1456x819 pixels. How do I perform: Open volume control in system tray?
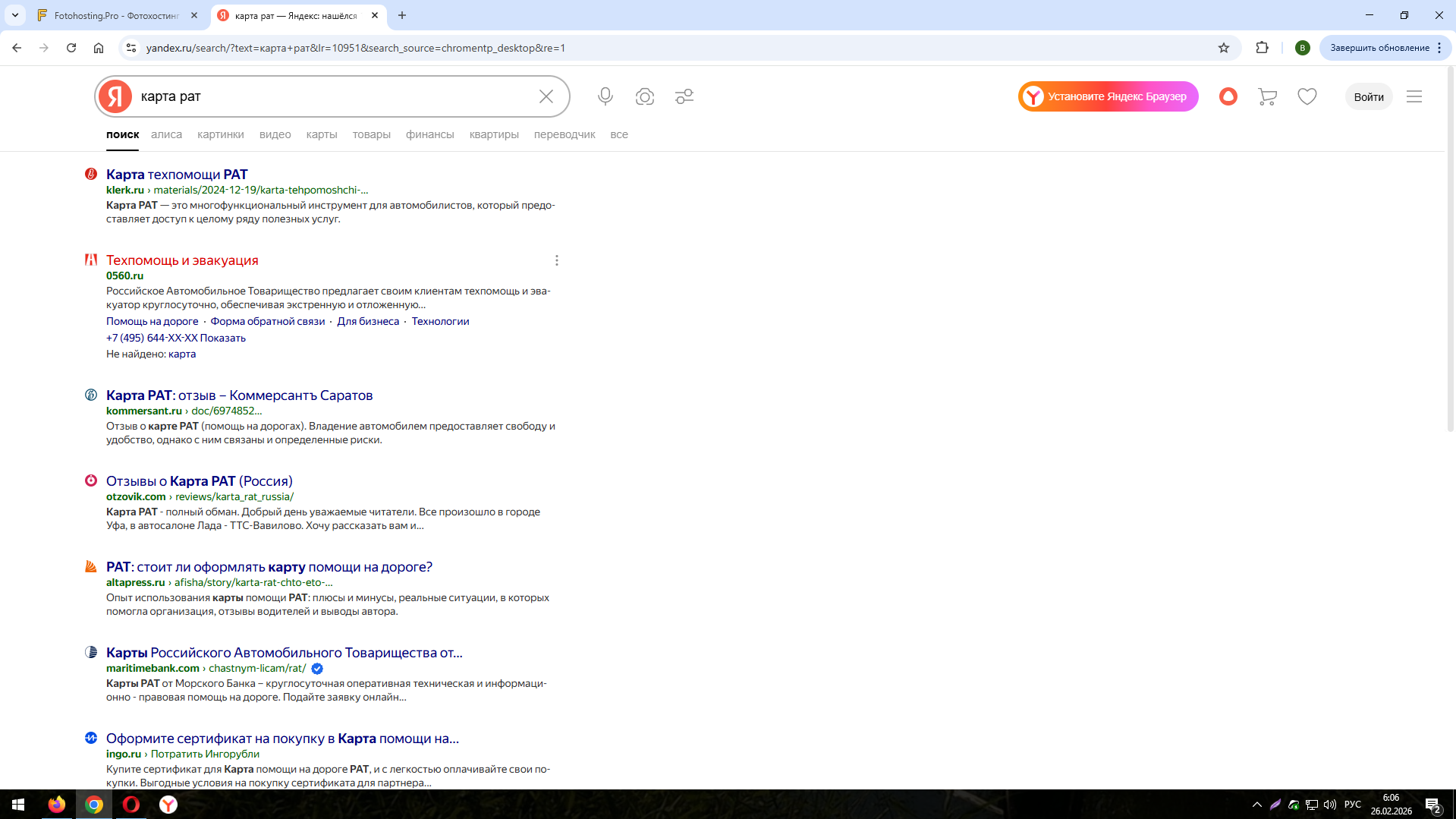coord(1330,805)
